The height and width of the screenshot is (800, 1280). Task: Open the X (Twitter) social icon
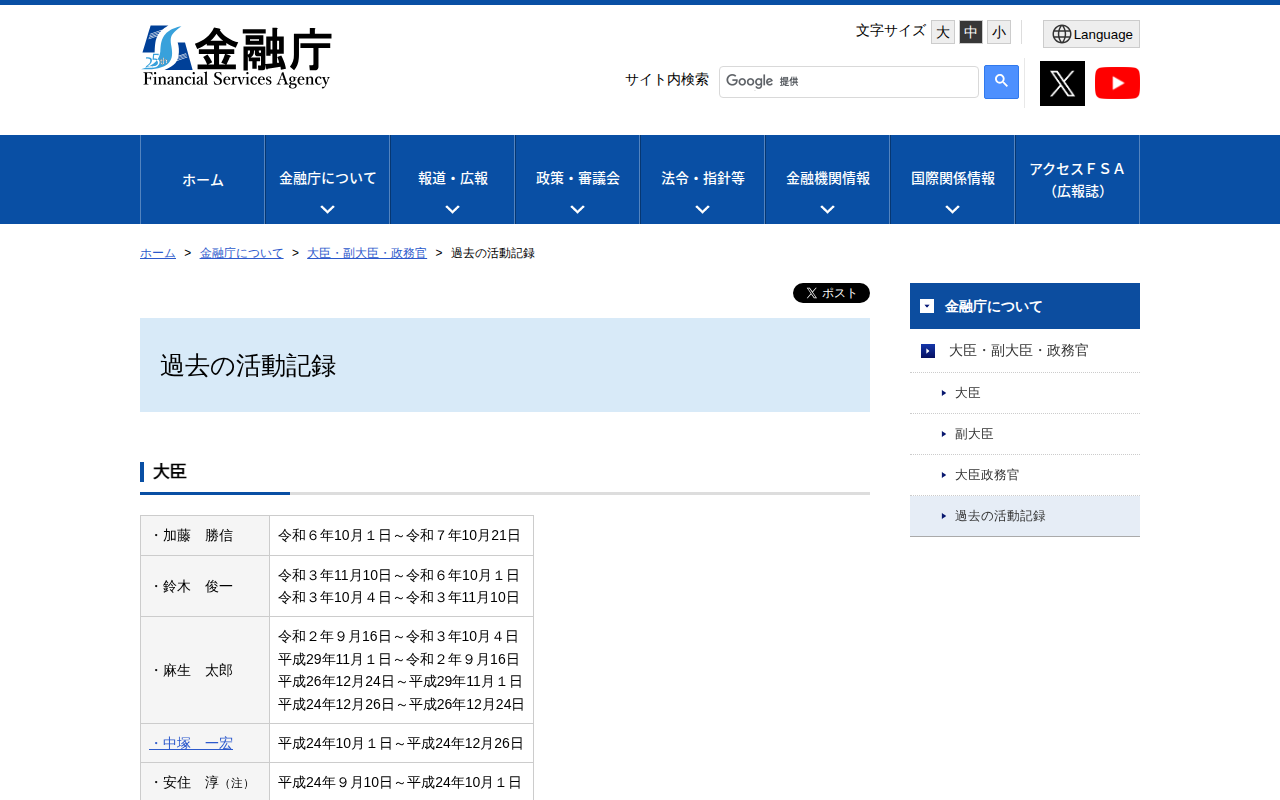tap(1062, 83)
